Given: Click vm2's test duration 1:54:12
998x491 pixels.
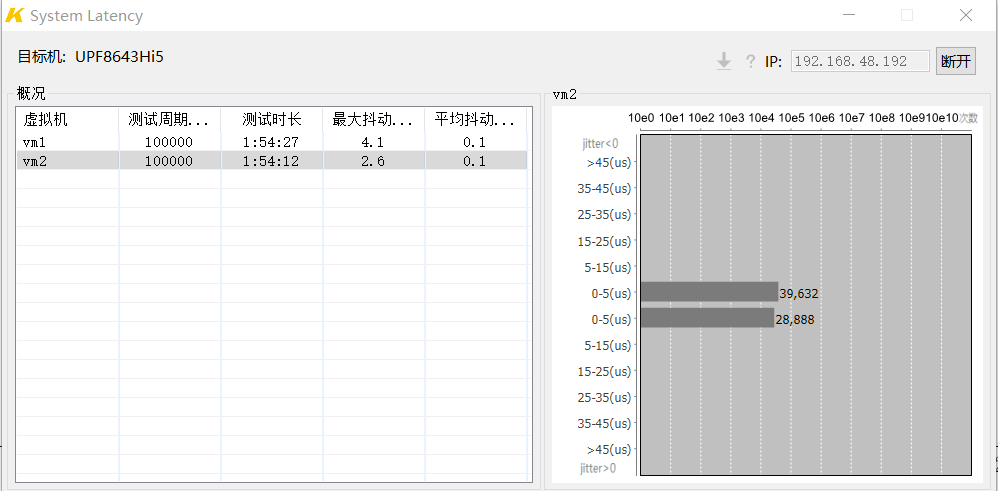Looking at the screenshot, I should point(270,161).
